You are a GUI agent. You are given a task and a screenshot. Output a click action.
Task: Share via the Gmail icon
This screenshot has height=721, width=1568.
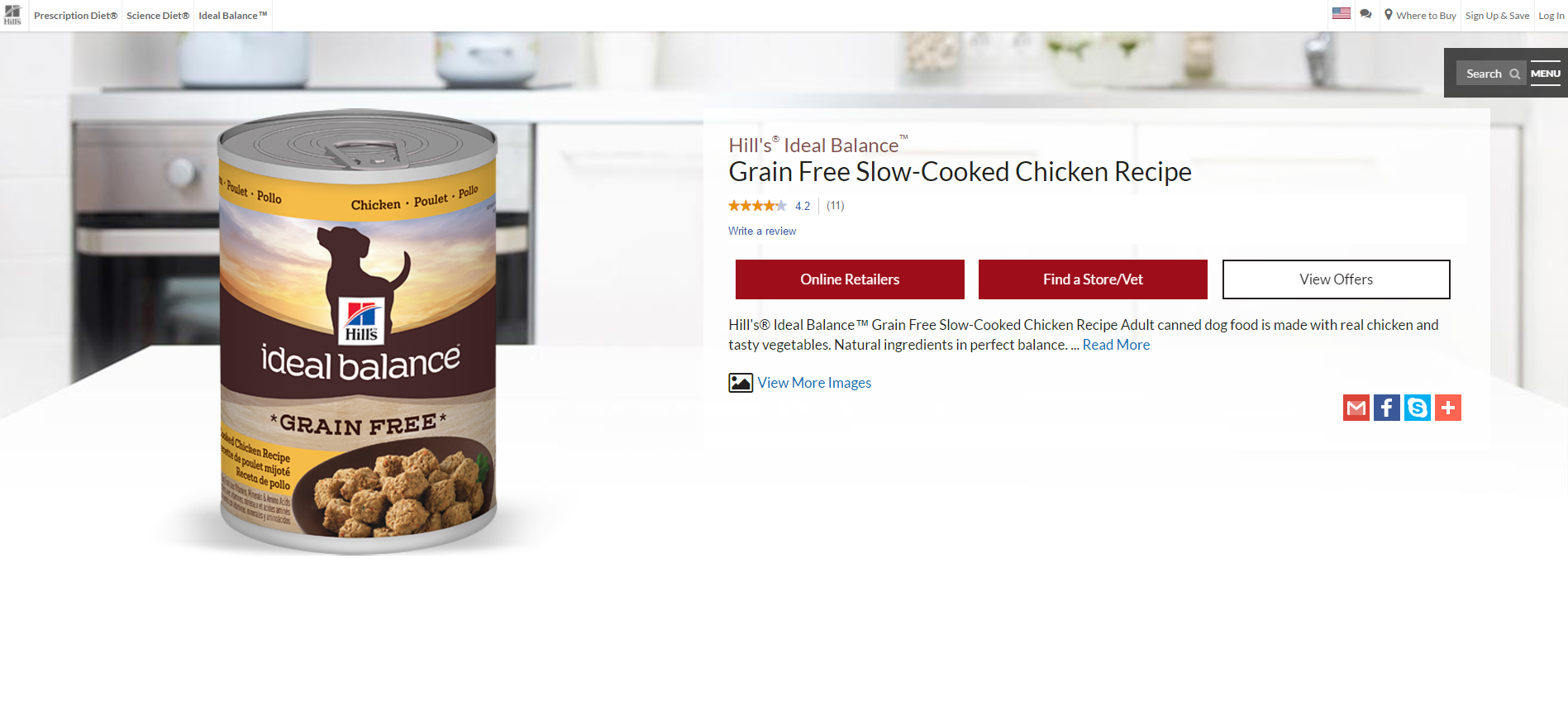coord(1356,408)
